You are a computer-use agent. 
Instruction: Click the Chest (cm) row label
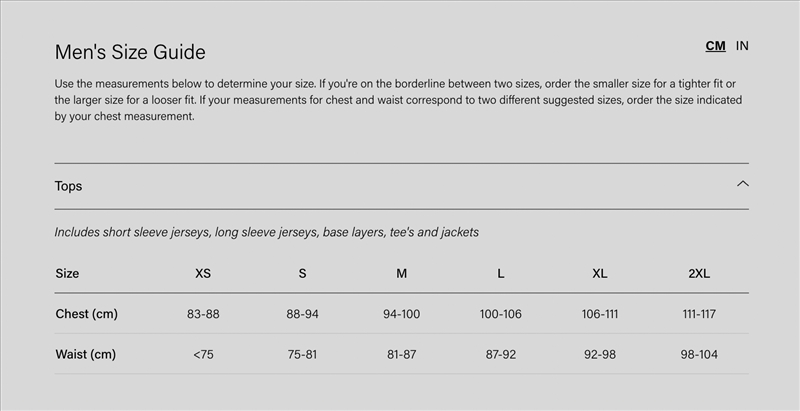pyautogui.click(x=86, y=314)
